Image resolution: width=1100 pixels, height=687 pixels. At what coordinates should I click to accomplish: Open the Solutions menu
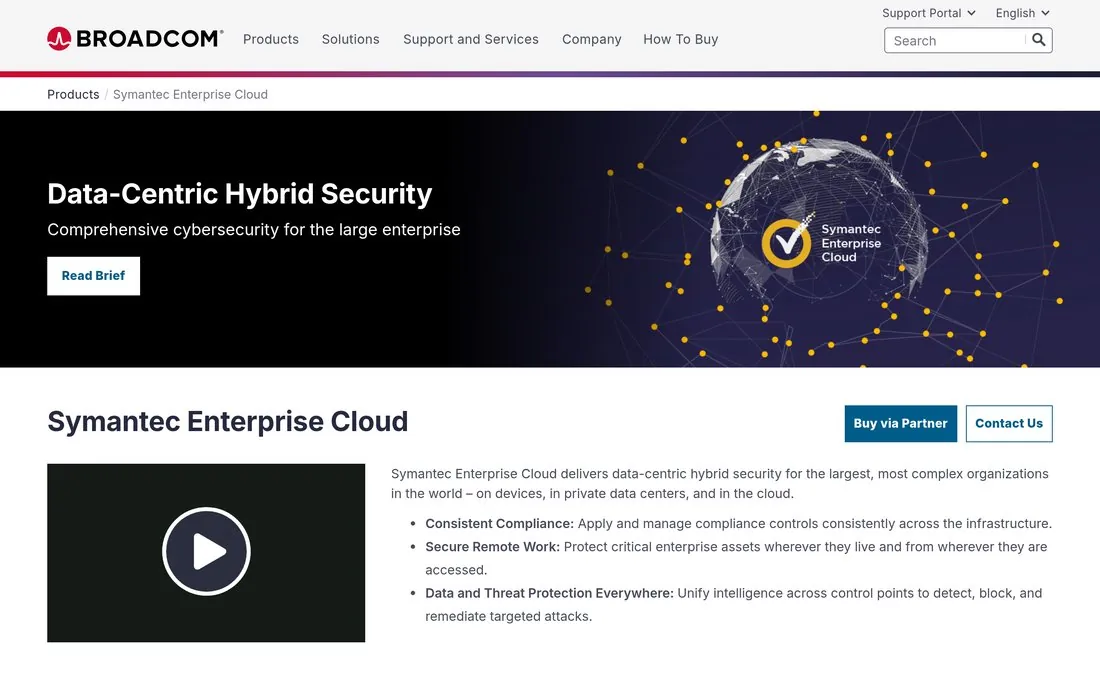click(x=350, y=39)
